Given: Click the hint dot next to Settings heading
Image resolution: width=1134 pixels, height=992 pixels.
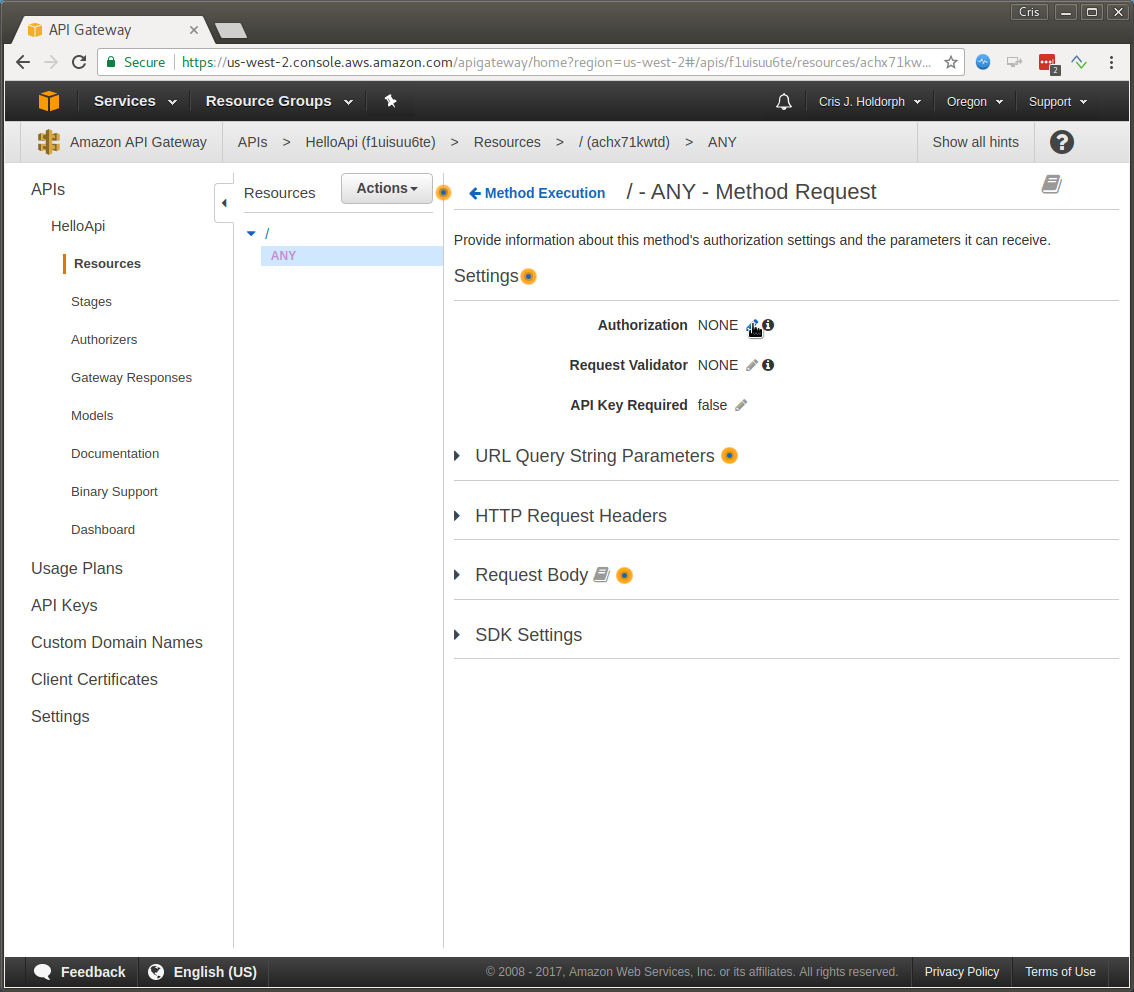Looking at the screenshot, I should pyautogui.click(x=529, y=276).
